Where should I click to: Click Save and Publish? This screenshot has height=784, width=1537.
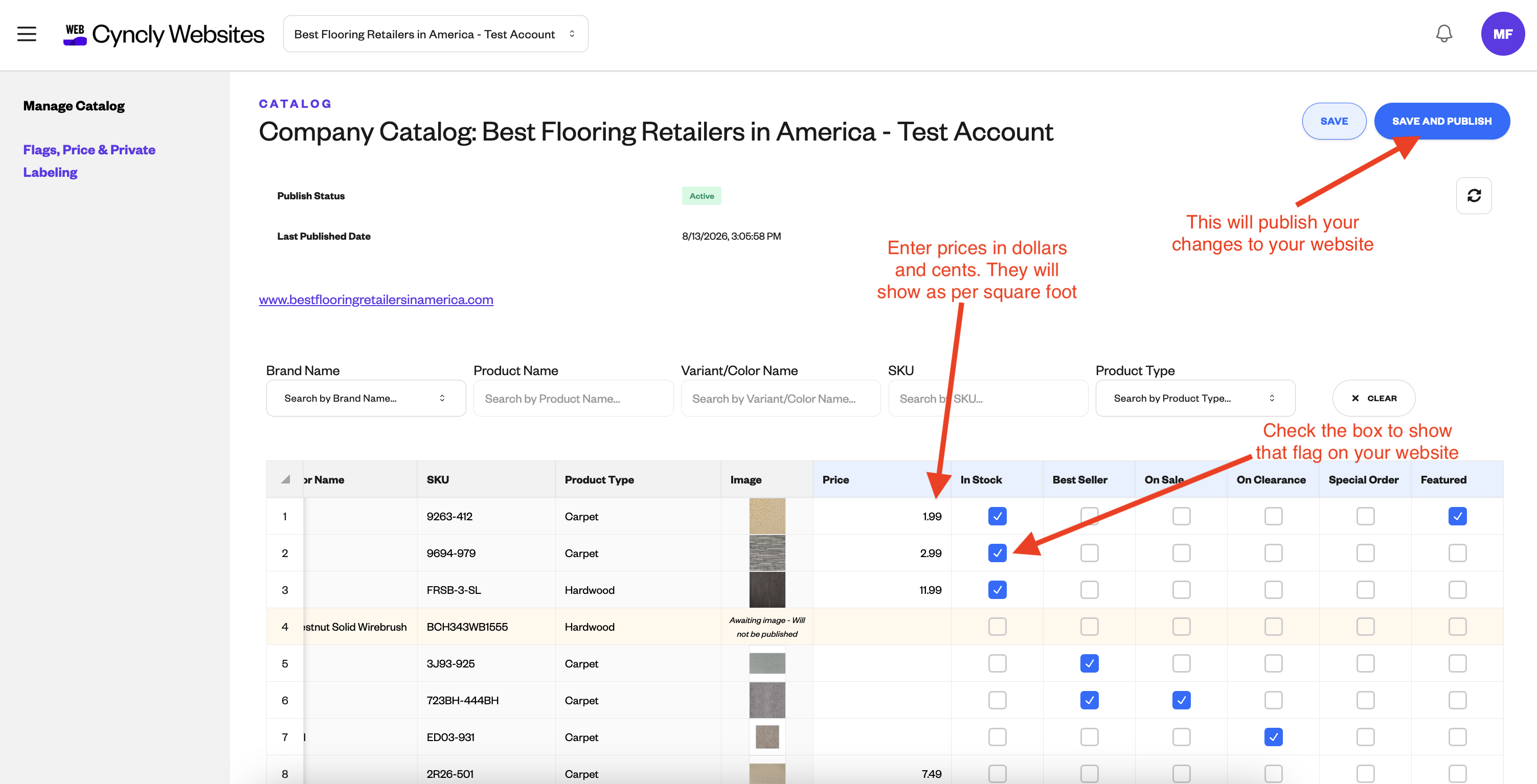coord(1441,121)
